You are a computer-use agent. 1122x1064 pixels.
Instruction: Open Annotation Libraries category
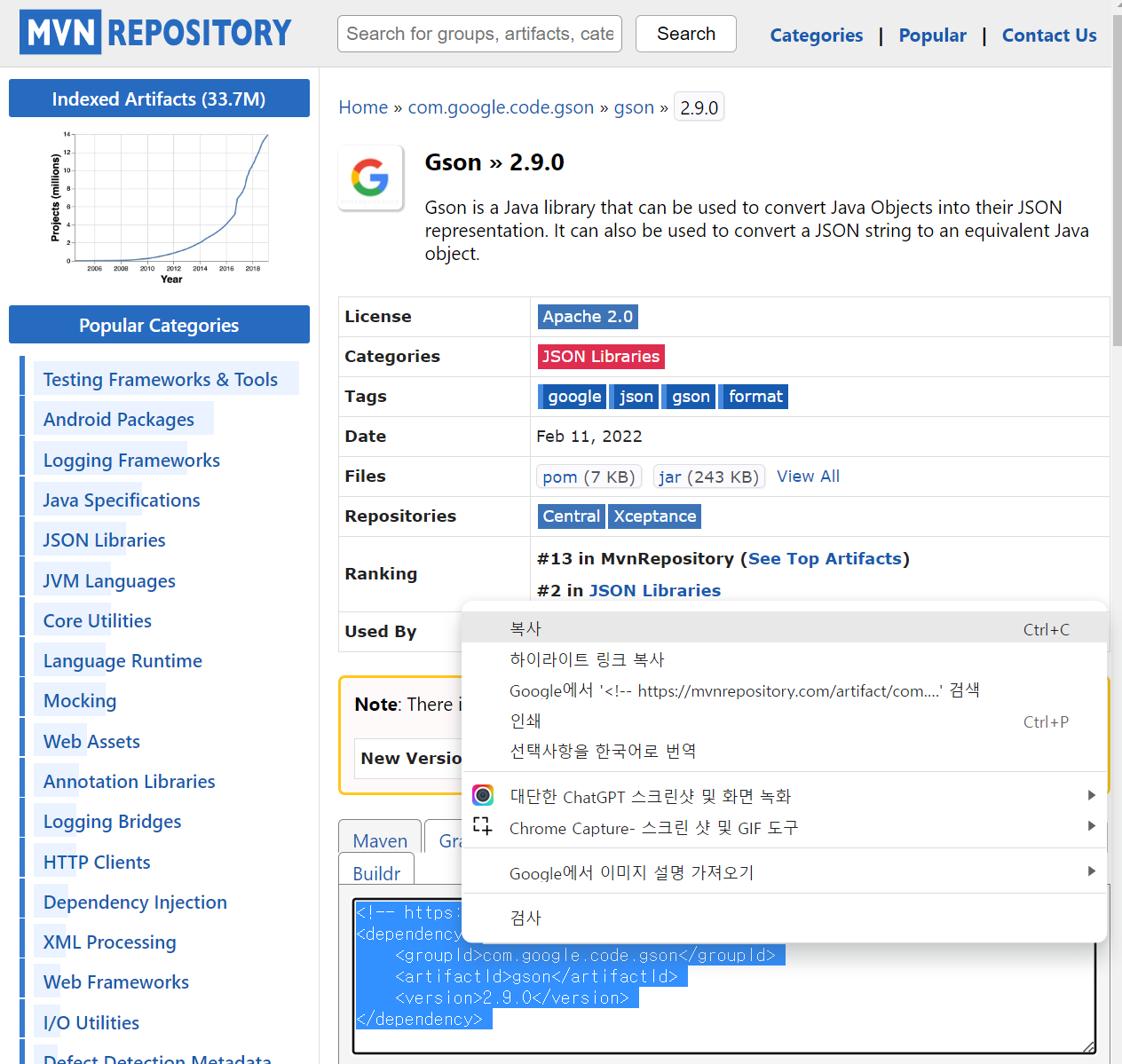[x=130, y=782]
